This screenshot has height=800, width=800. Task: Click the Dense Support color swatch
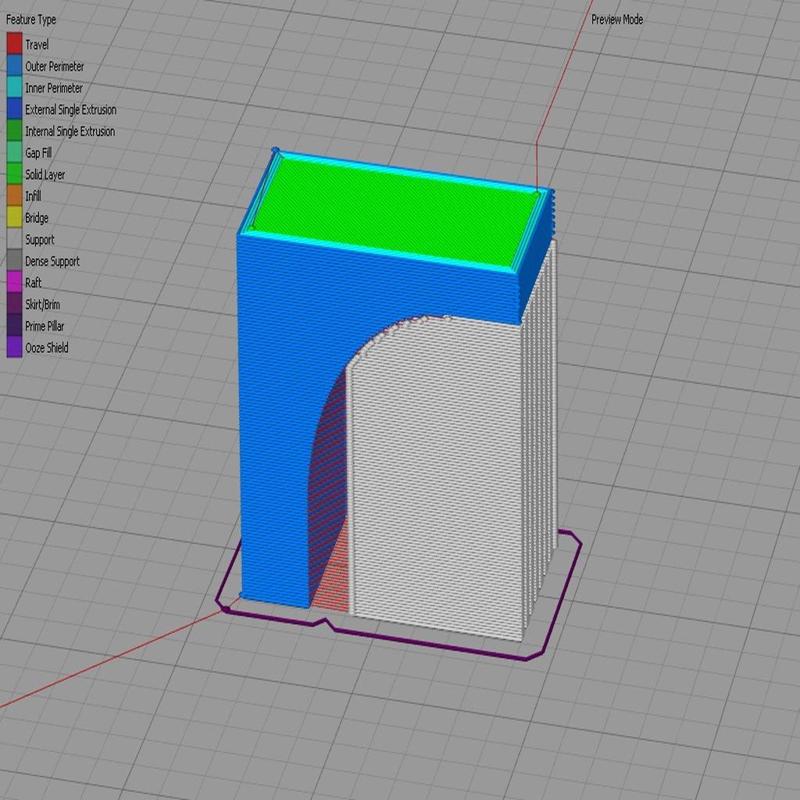[14, 261]
